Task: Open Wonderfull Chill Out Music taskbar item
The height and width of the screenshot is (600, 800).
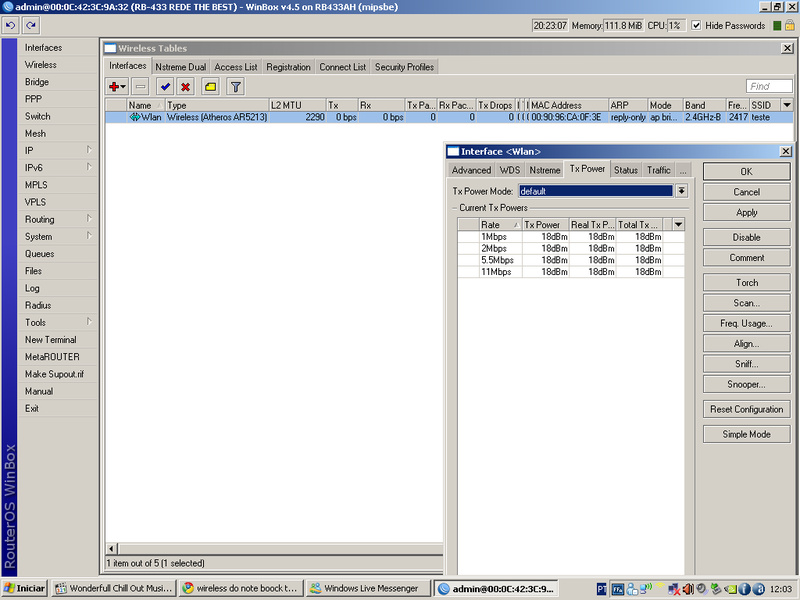Action: tap(114, 588)
